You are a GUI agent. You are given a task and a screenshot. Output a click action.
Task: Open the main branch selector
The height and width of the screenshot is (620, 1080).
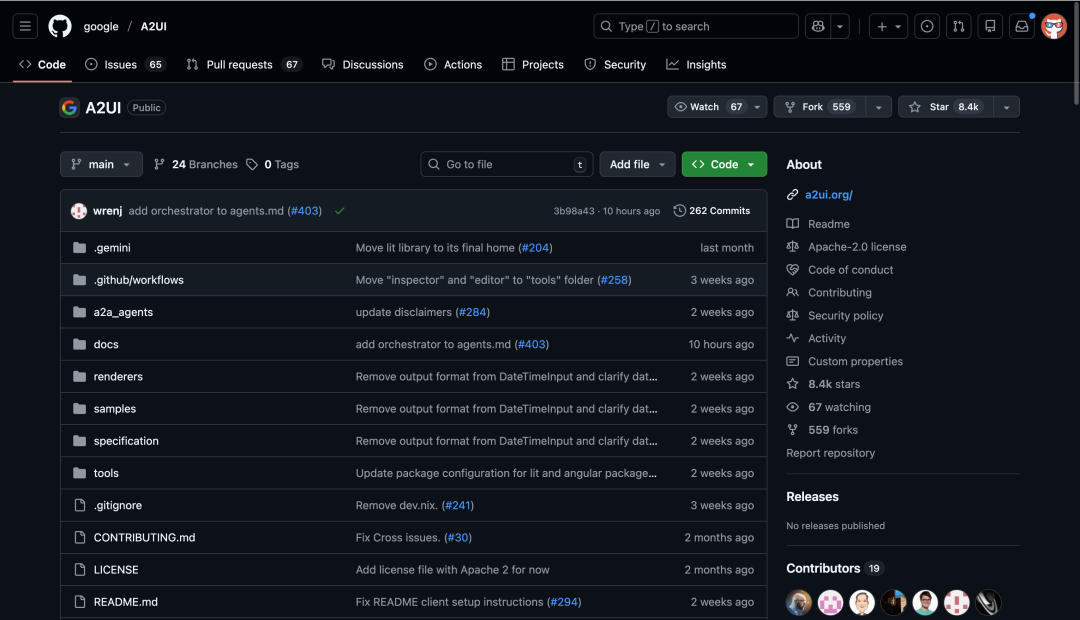101,164
